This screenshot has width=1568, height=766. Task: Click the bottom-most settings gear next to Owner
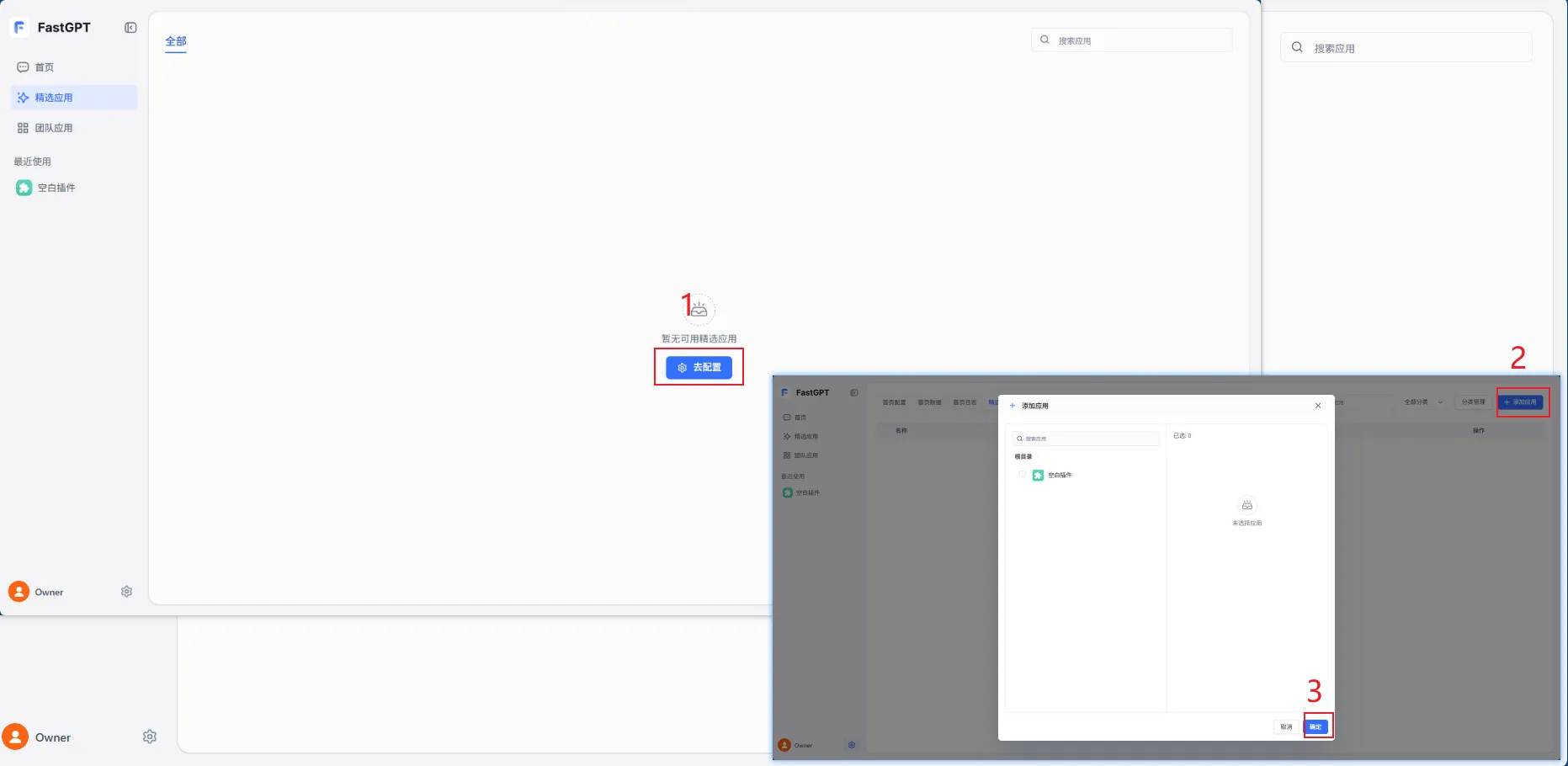tap(150, 737)
